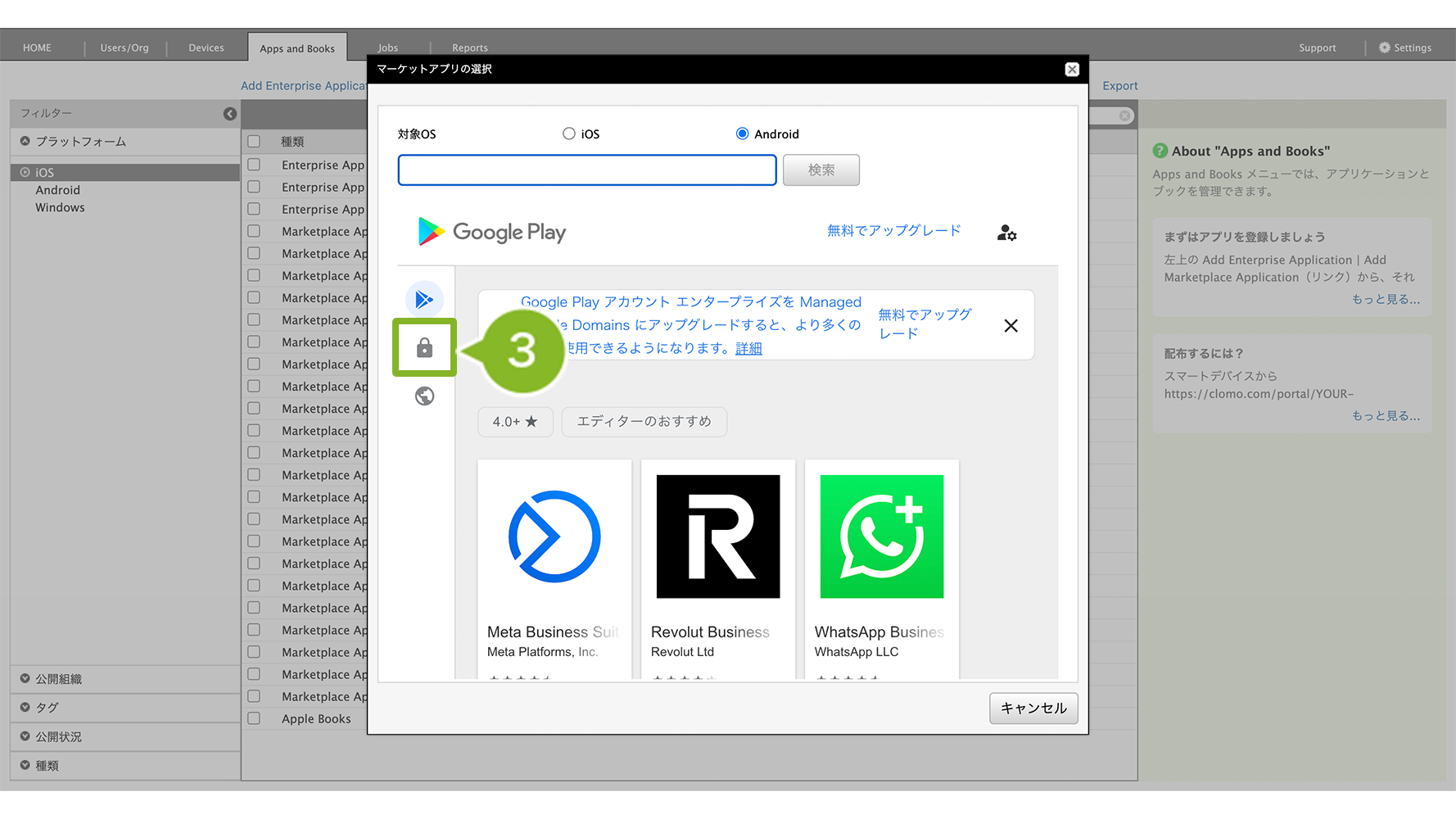Open the Play Store search icon in sidebar
The width and height of the screenshot is (1456, 819).
(x=424, y=300)
